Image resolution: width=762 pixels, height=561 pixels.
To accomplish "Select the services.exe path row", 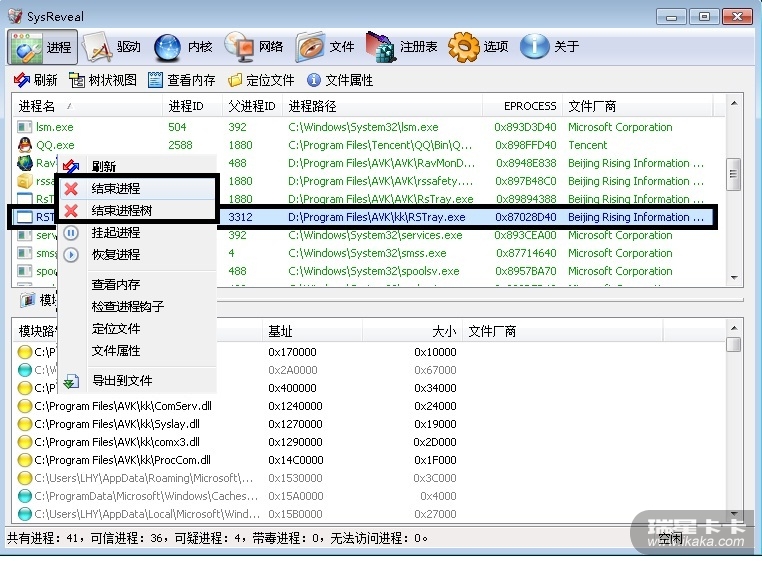I will (369, 235).
